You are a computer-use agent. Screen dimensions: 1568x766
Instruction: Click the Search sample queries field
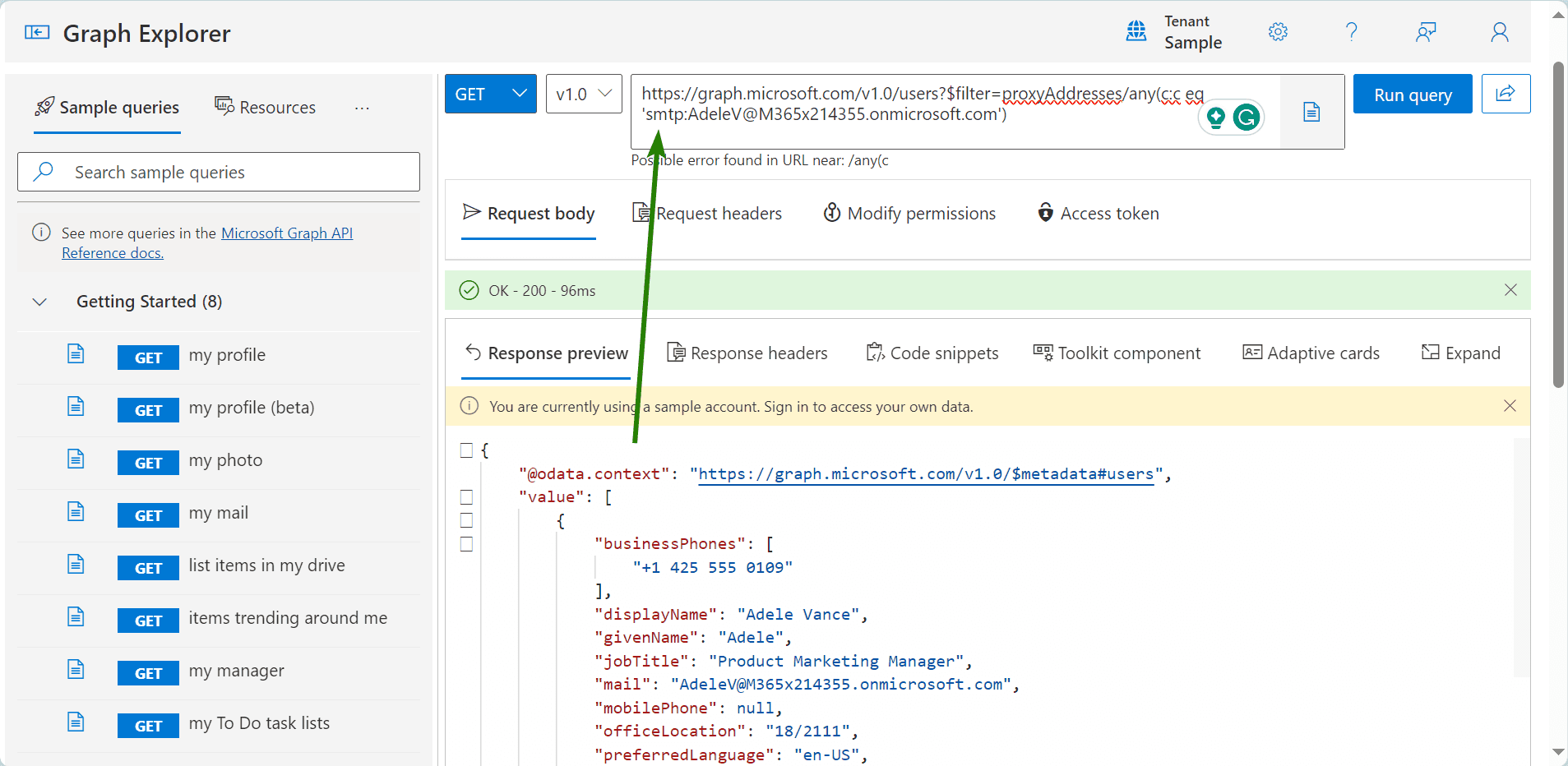point(219,172)
